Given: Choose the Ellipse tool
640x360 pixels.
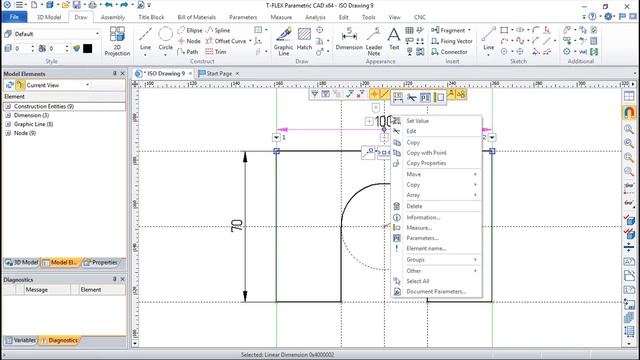Looking at the screenshot, I should click(190, 30).
